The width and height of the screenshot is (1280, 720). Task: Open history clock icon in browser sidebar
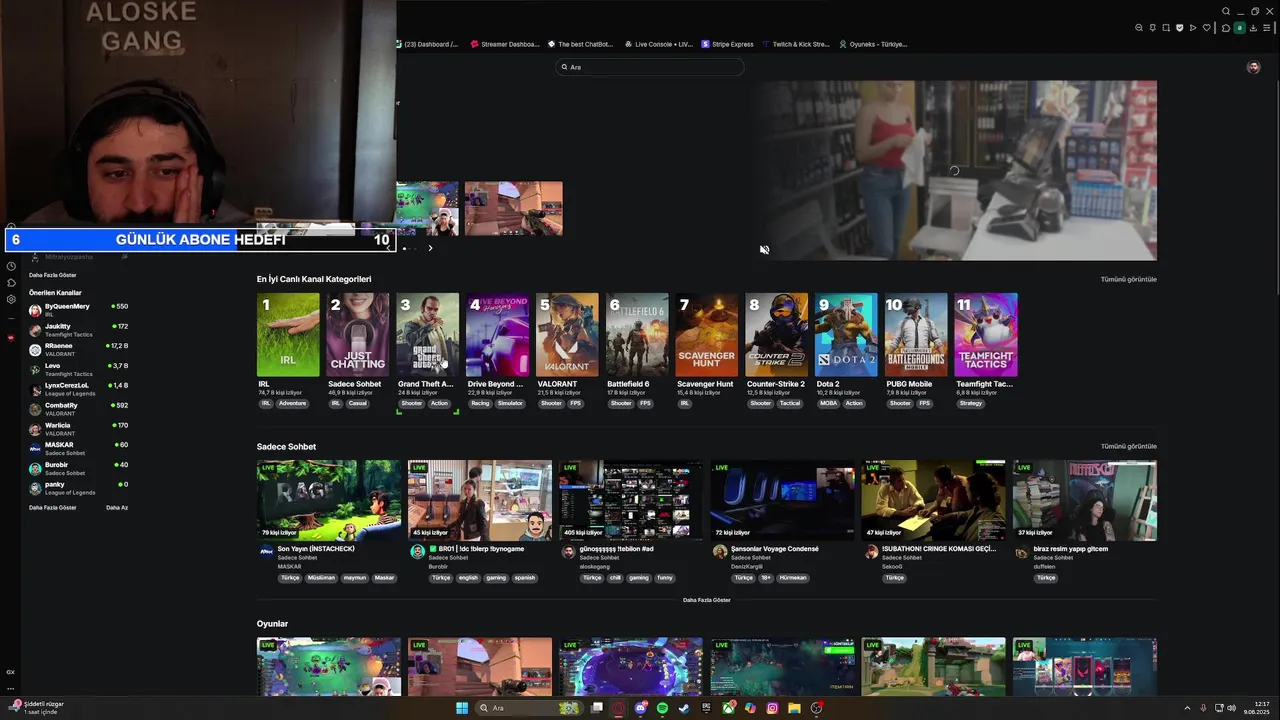point(11,266)
